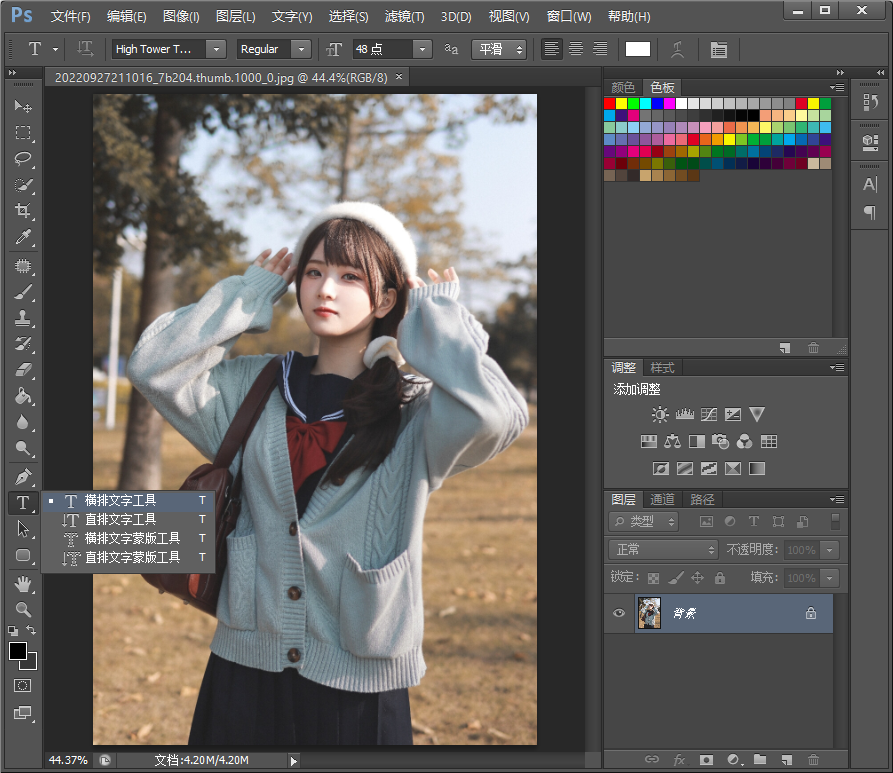This screenshot has height=773, width=893.
Task: Select the Crop tool
Action: pos(23,211)
